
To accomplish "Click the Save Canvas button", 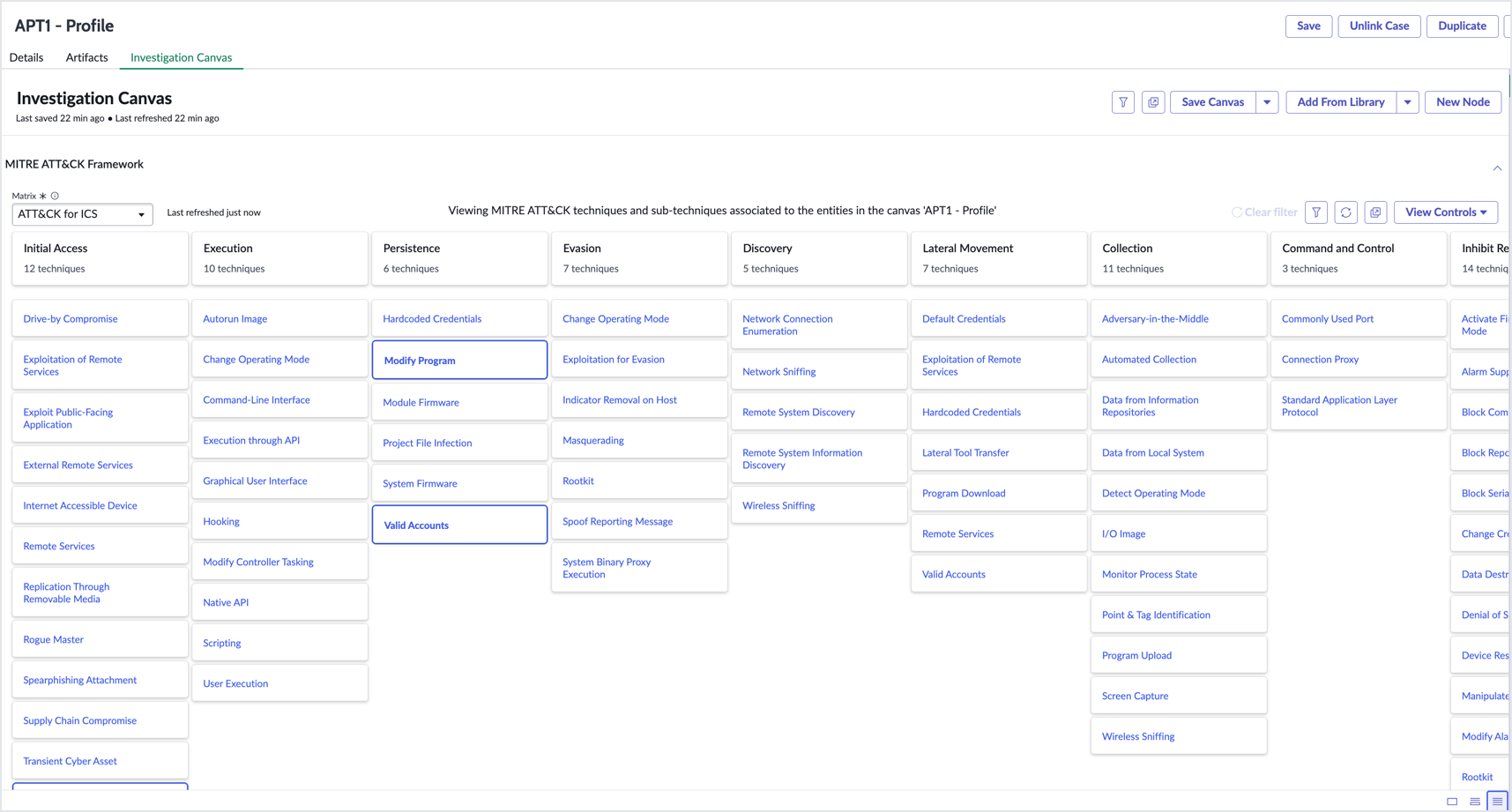I will (x=1212, y=102).
